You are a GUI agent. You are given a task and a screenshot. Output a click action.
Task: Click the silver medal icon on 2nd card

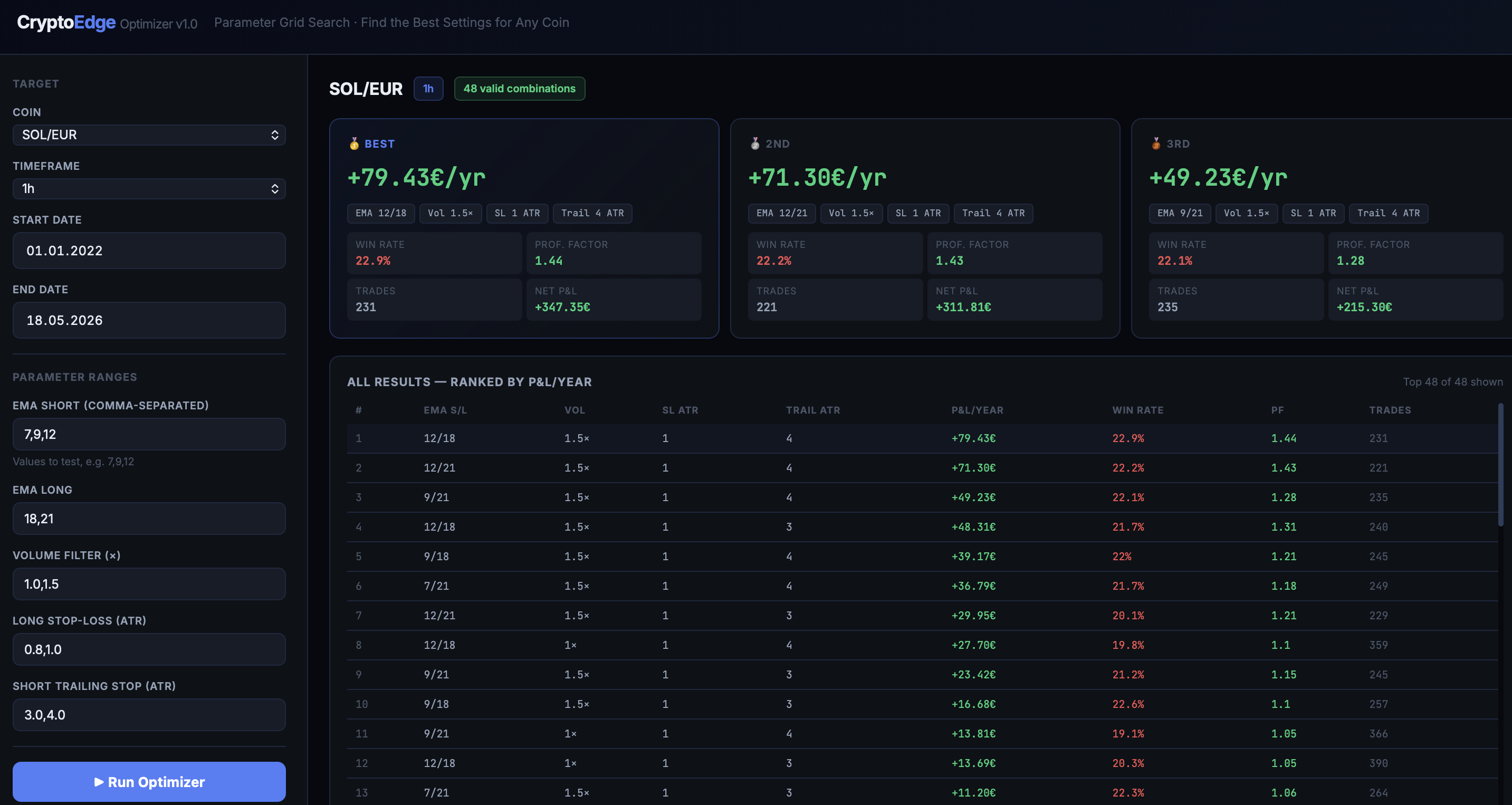click(x=755, y=143)
